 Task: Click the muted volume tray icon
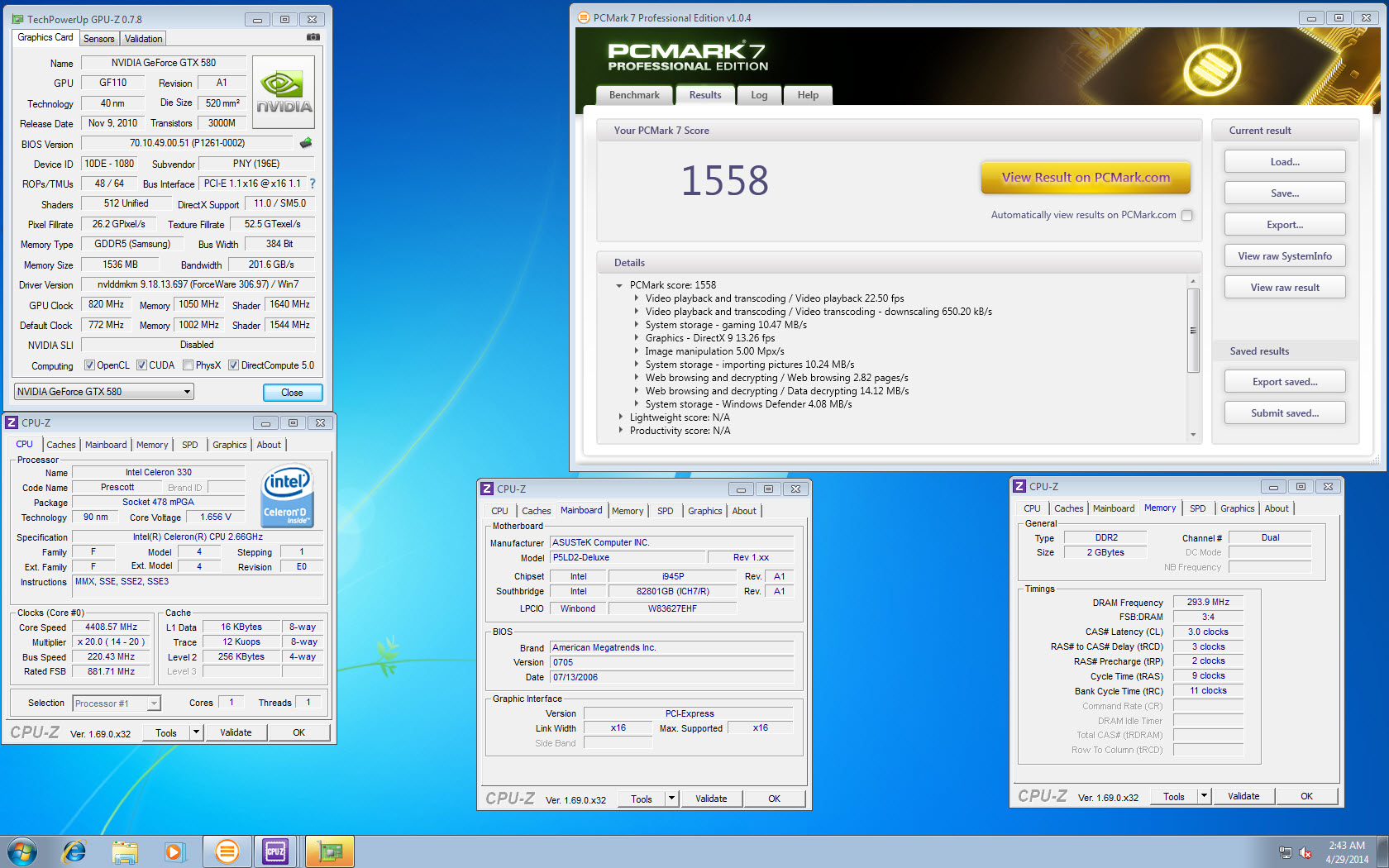point(1305,852)
